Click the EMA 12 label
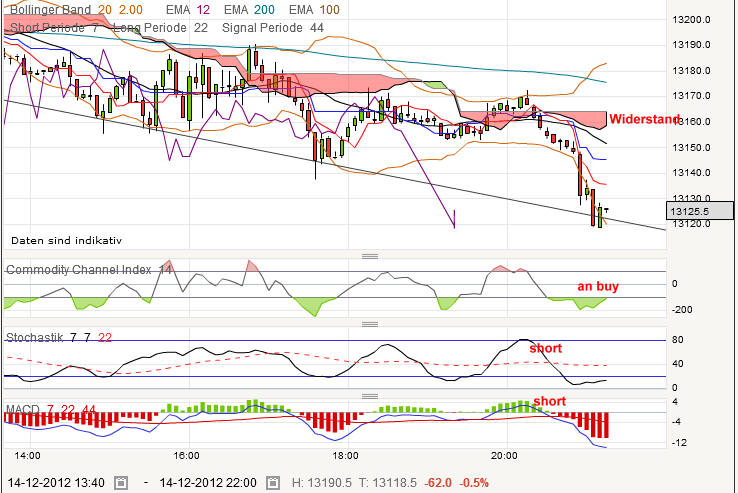The height and width of the screenshot is (493, 738). pos(188,10)
